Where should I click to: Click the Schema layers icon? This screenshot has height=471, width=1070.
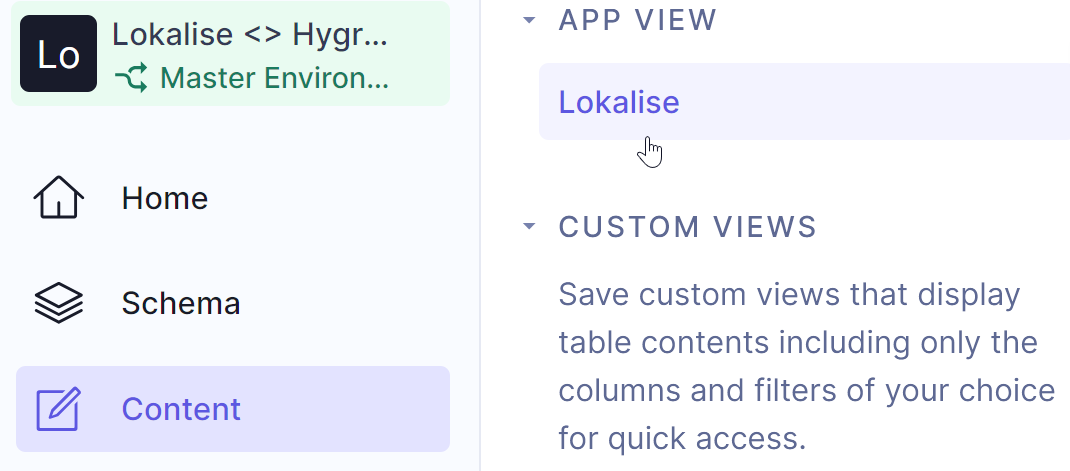point(59,303)
